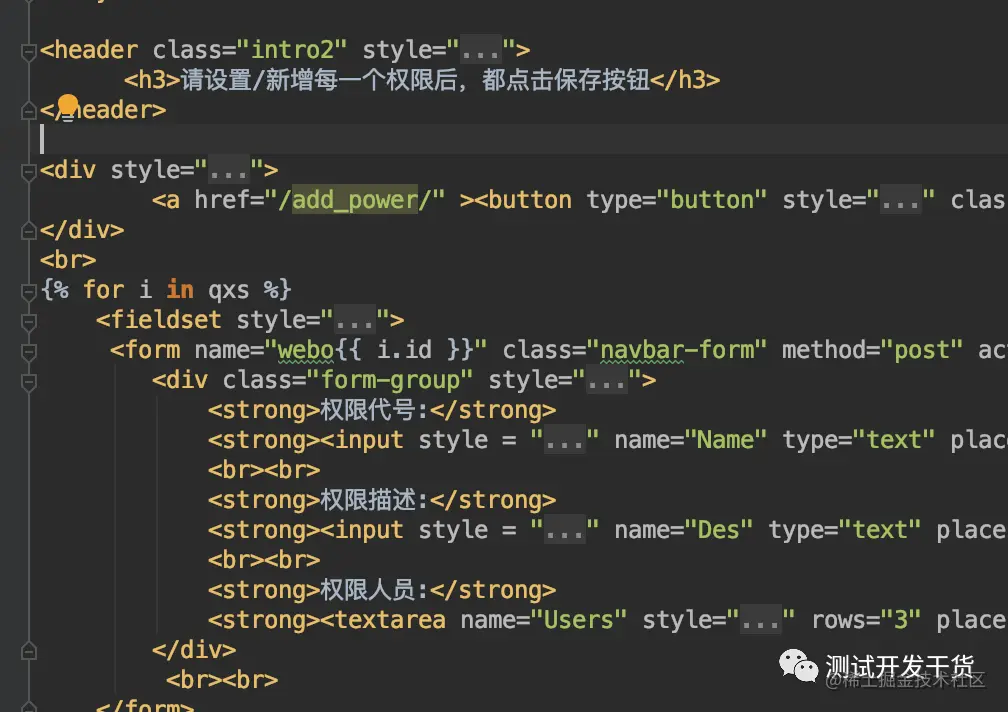The width and height of the screenshot is (1008, 712).
Task: Expand folded style on form-group div
Action: pyautogui.click(x=607, y=380)
